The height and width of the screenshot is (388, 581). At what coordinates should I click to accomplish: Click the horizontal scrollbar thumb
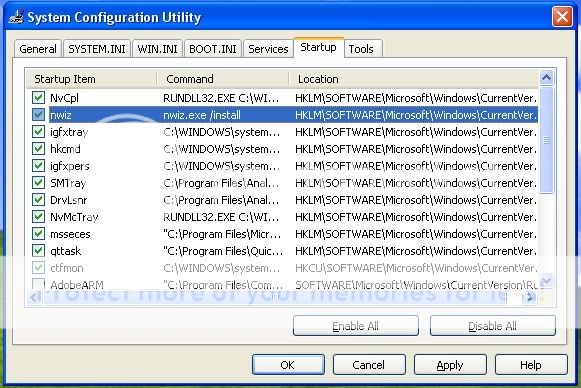[275, 297]
